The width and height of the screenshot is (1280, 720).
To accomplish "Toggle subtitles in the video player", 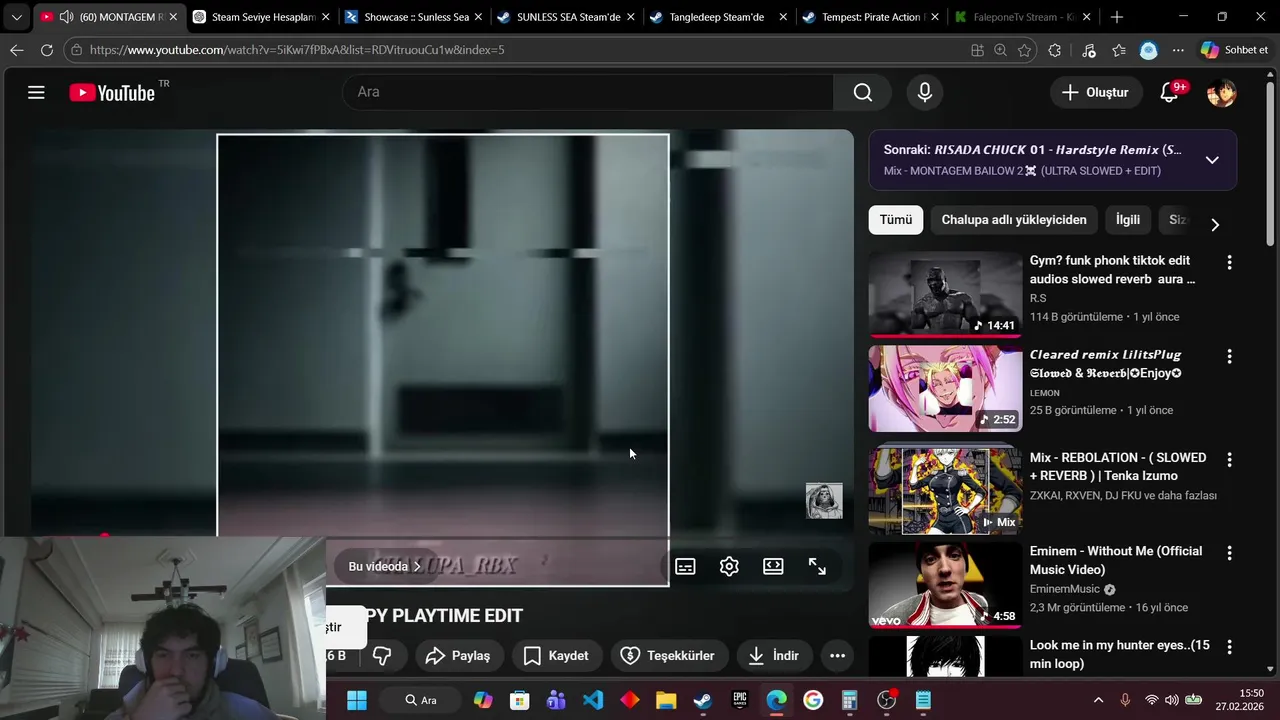I will (685, 566).
